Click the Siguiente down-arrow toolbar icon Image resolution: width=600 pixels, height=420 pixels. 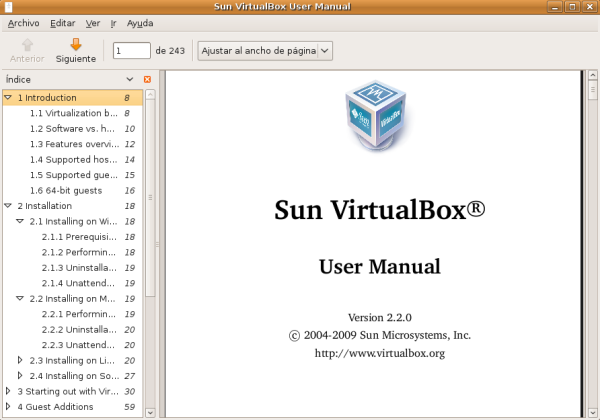[75, 44]
